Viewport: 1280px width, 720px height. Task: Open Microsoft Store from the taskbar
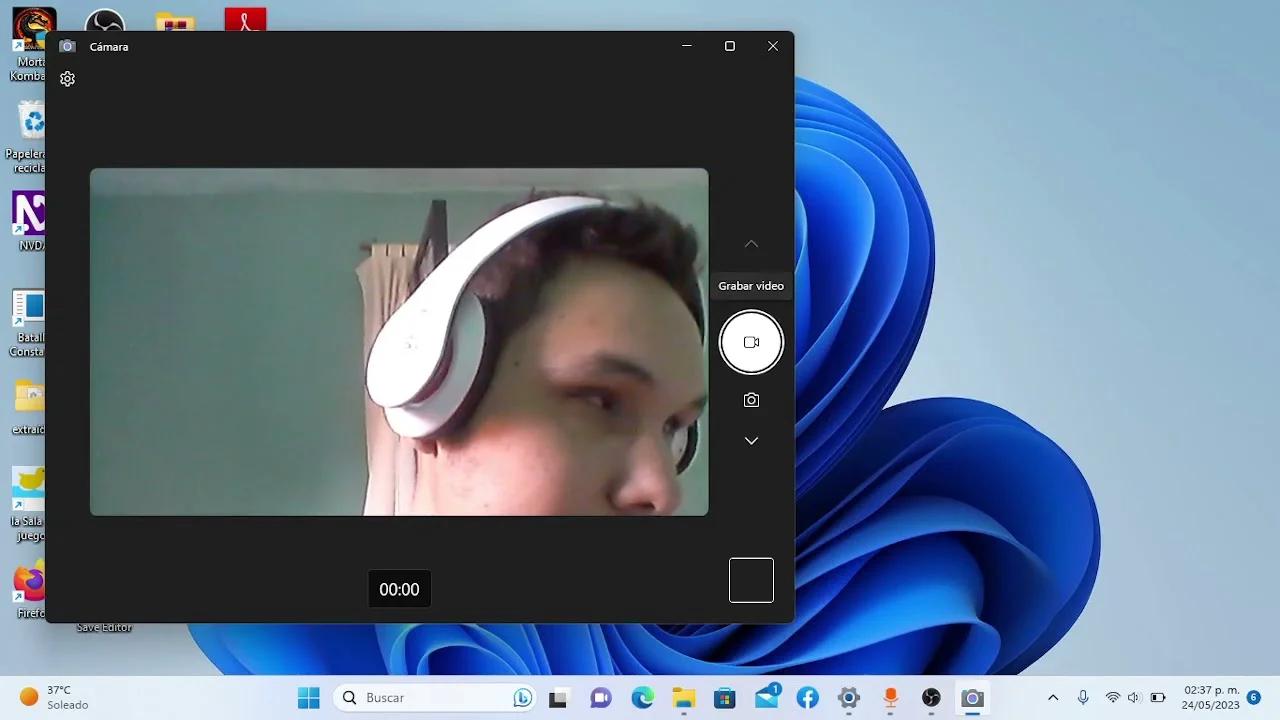click(x=724, y=697)
